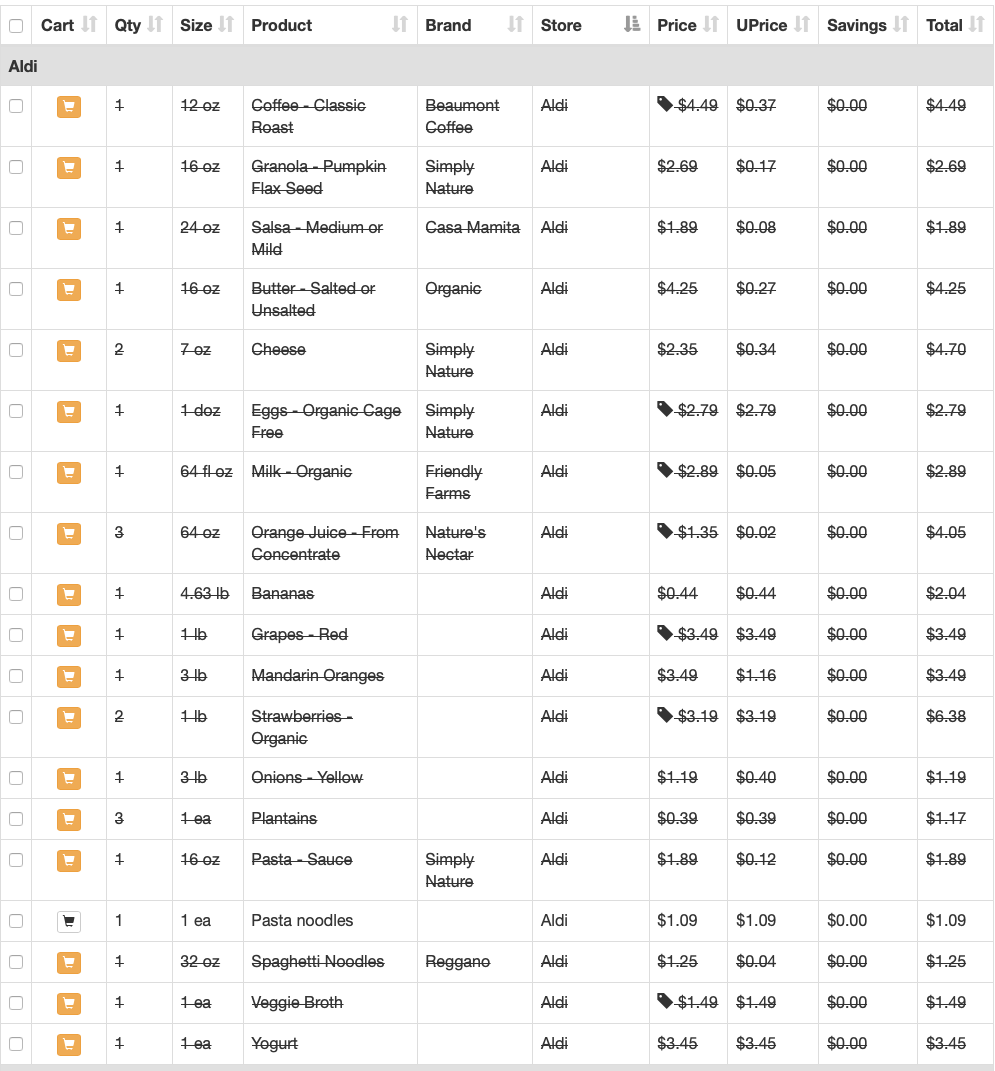995x1071 pixels.
Task: Click the price tag icon beside $4.49
Action: coord(664,104)
